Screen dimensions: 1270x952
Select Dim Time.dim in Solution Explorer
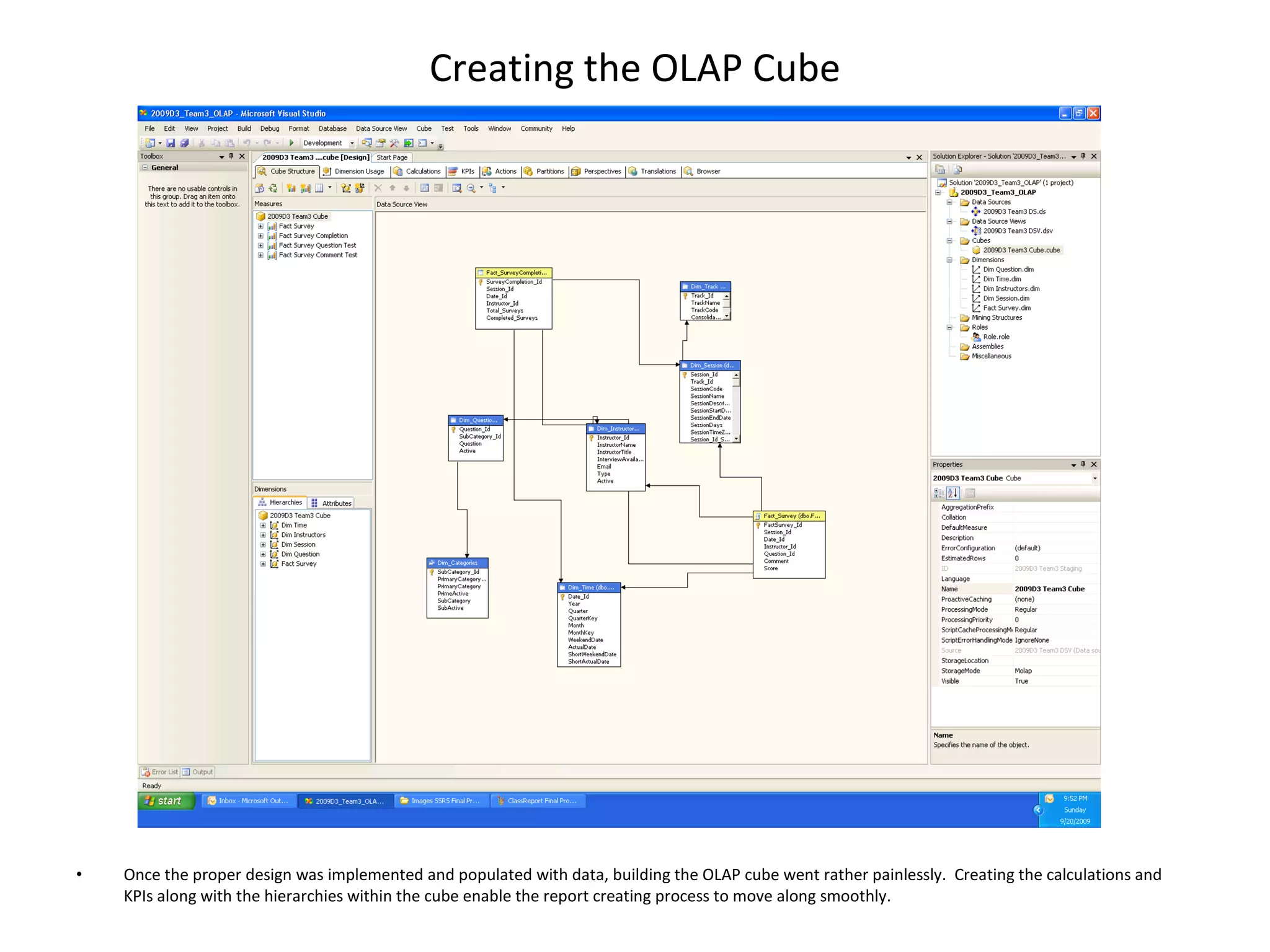click(x=1001, y=279)
